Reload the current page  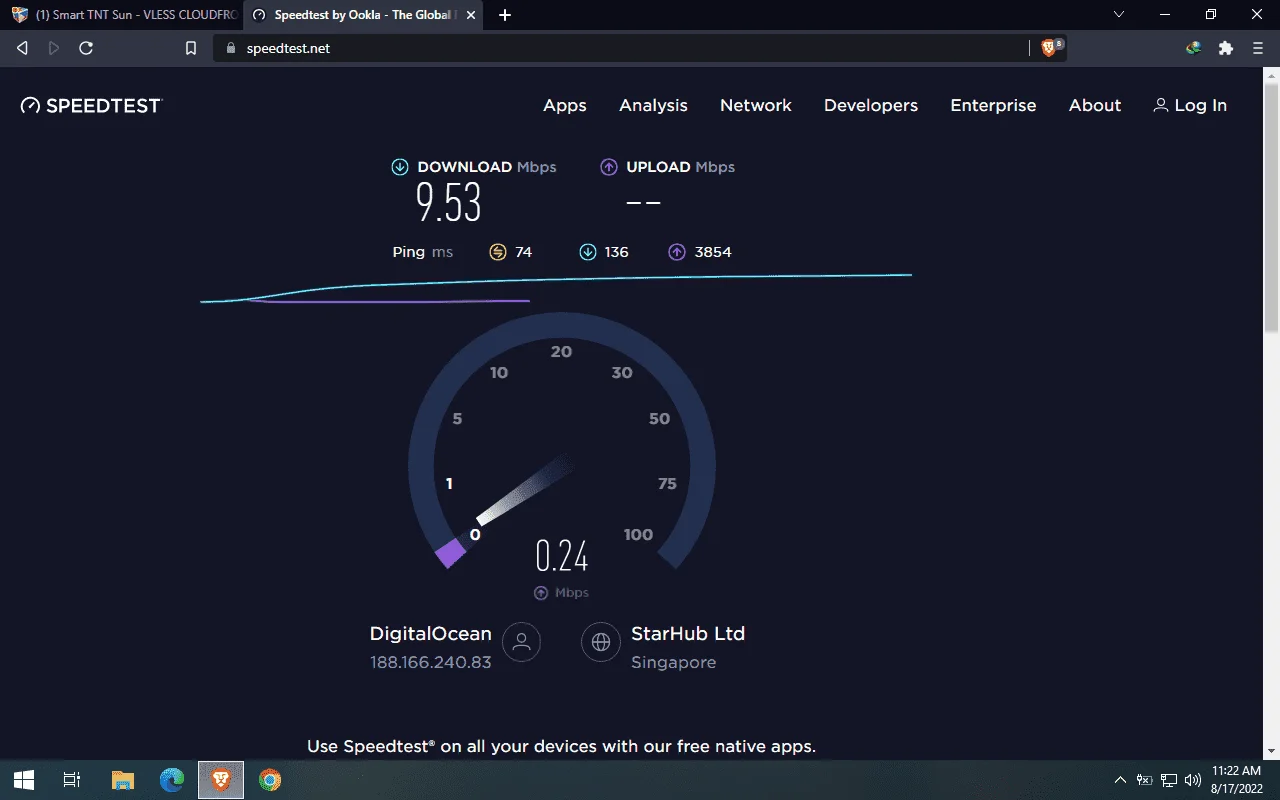pyautogui.click(x=86, y=48)
